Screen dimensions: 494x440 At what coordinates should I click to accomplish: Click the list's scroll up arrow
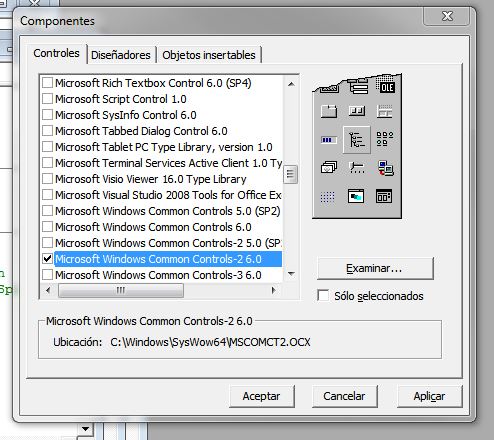(x=291, y=84)
